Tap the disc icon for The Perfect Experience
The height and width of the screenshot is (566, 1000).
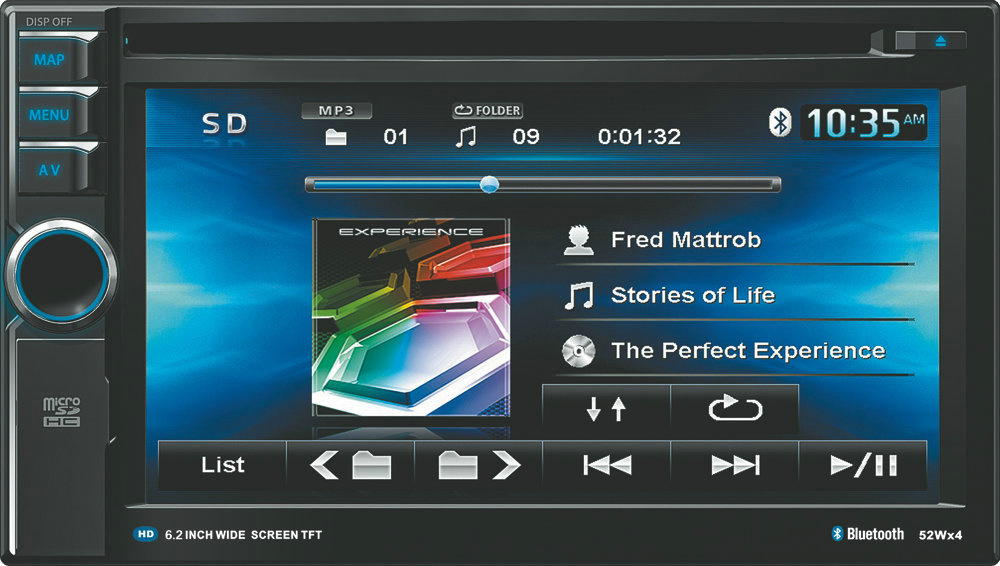(x=579, y=351)
